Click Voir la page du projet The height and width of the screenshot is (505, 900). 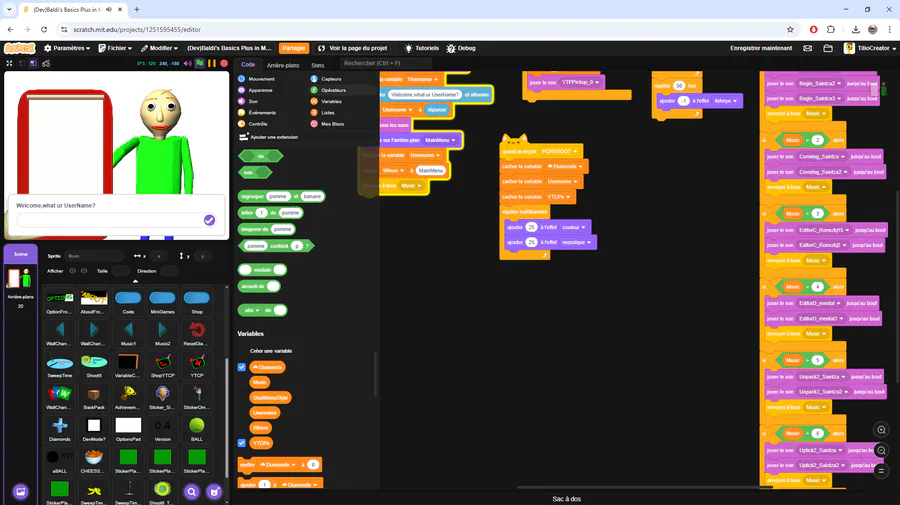352,48
